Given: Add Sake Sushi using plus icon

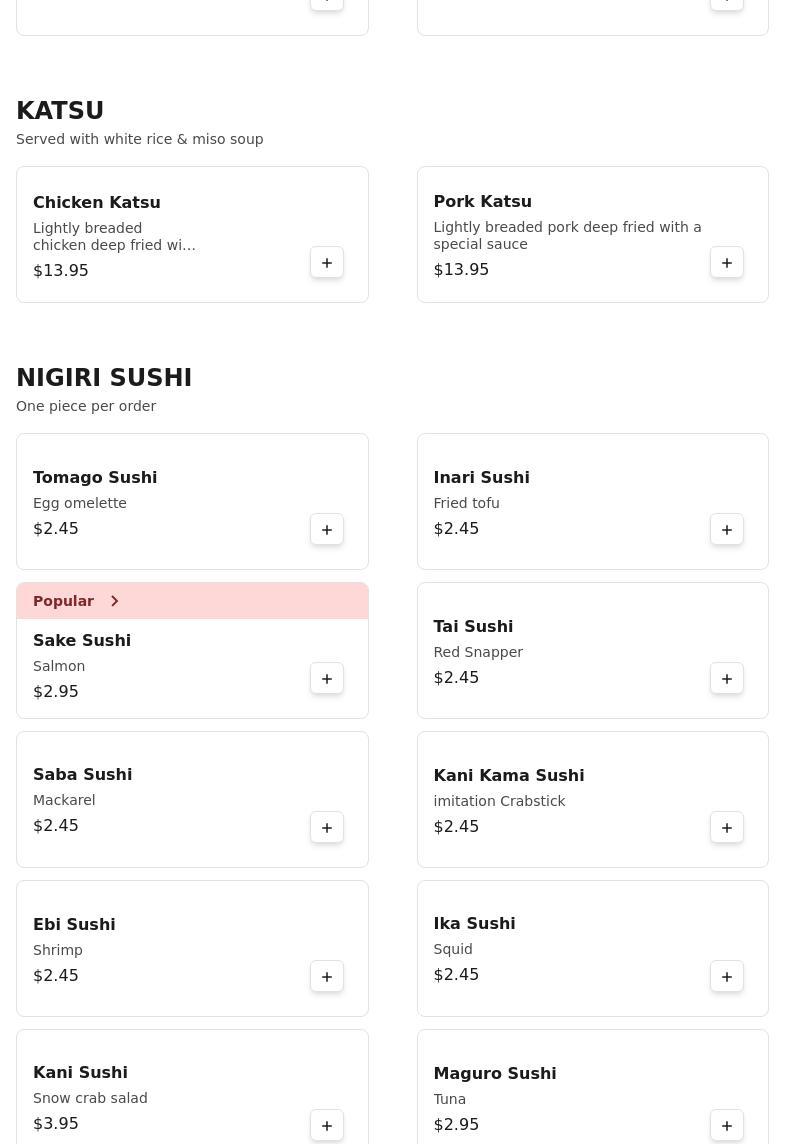Looking at the screenshot, I should 327,679.
